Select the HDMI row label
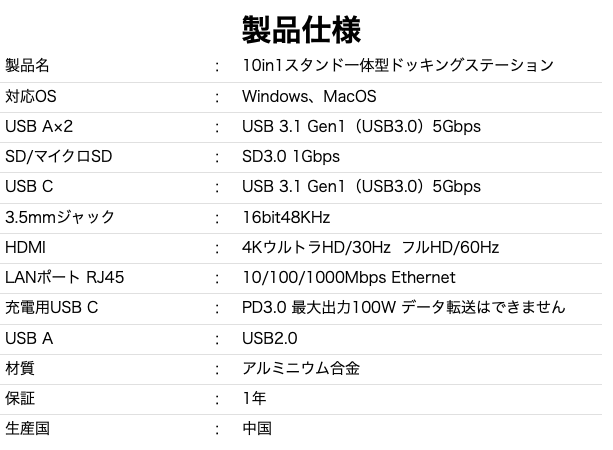This screenshot has height=450, width=613. point(25,247)
